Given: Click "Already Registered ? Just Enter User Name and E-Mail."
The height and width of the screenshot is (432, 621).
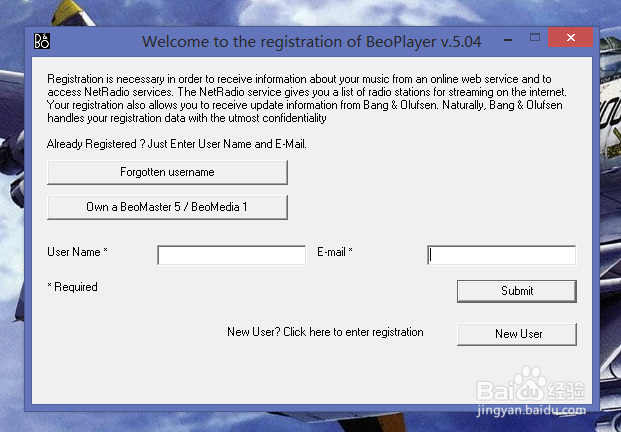Looking at the screenshot, I should (177, 144).
